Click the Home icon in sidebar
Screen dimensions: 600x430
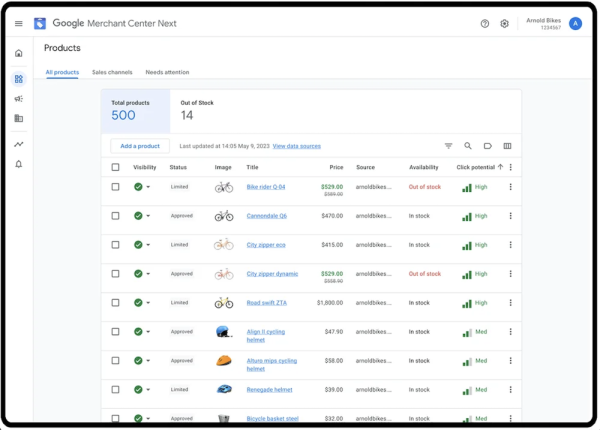(x=19, y=53)
